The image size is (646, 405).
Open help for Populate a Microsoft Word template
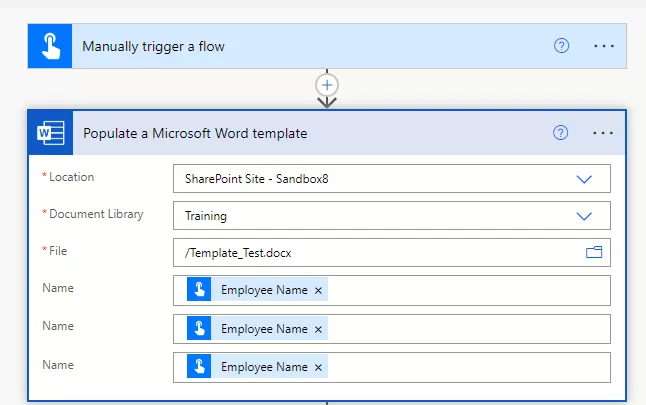click(561, 133)
